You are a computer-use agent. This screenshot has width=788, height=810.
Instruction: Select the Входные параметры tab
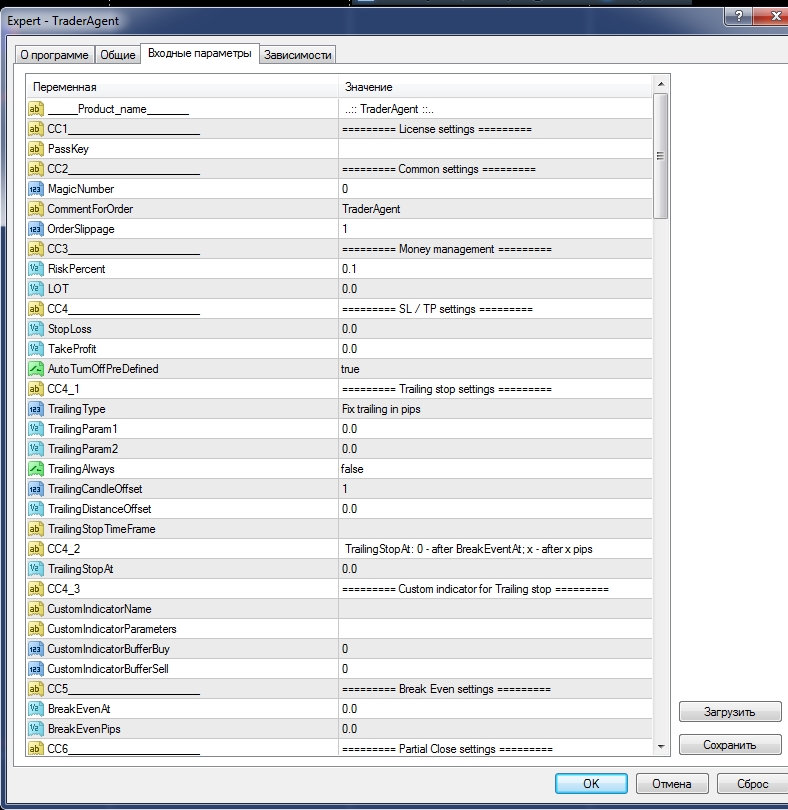199,53
